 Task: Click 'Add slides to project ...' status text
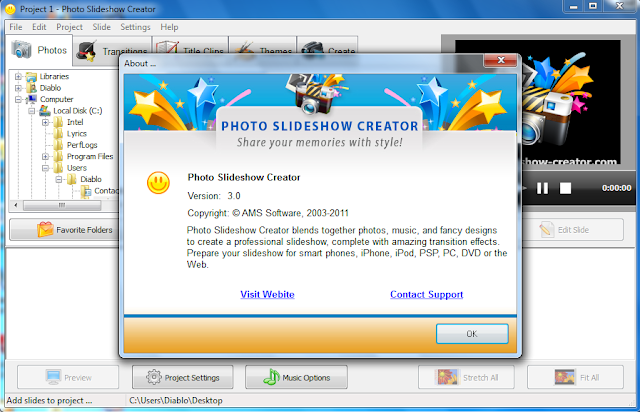(49, 401)
